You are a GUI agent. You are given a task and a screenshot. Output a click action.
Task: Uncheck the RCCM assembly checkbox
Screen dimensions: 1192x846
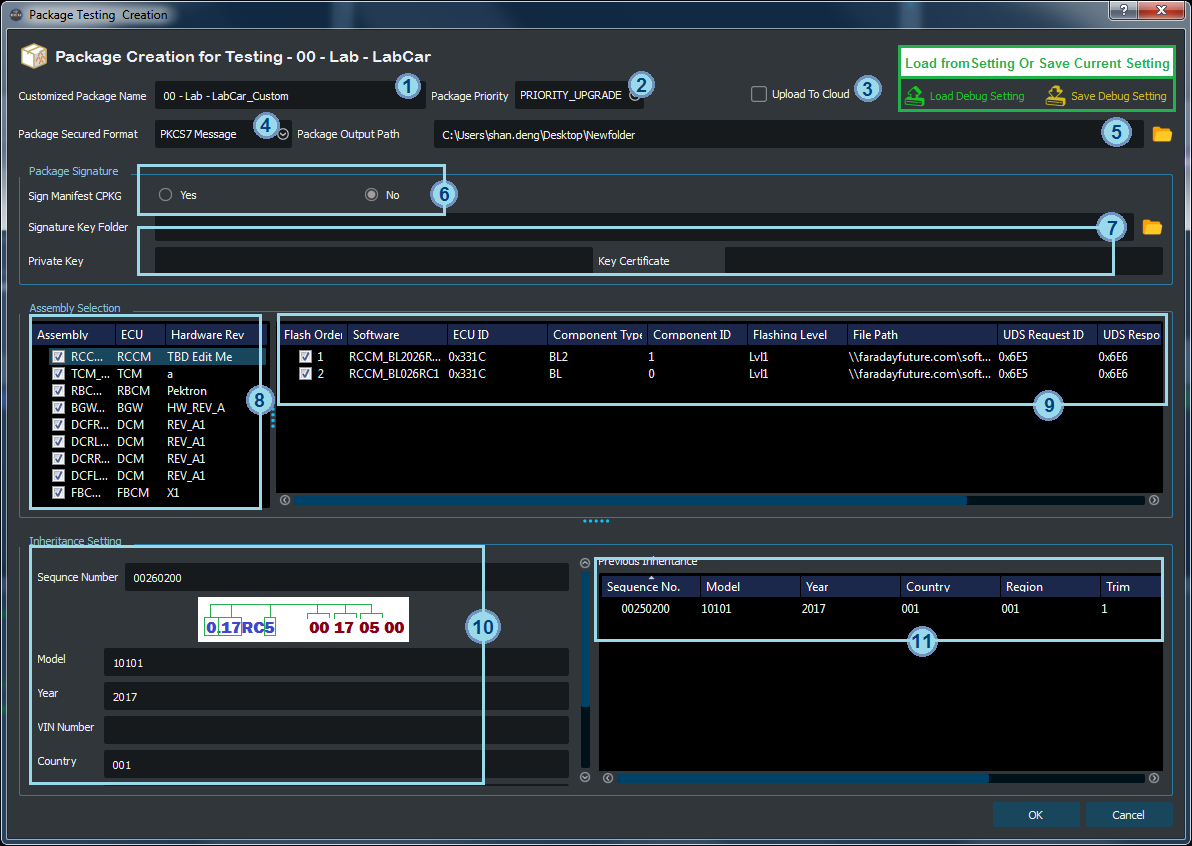click(58, 356)
